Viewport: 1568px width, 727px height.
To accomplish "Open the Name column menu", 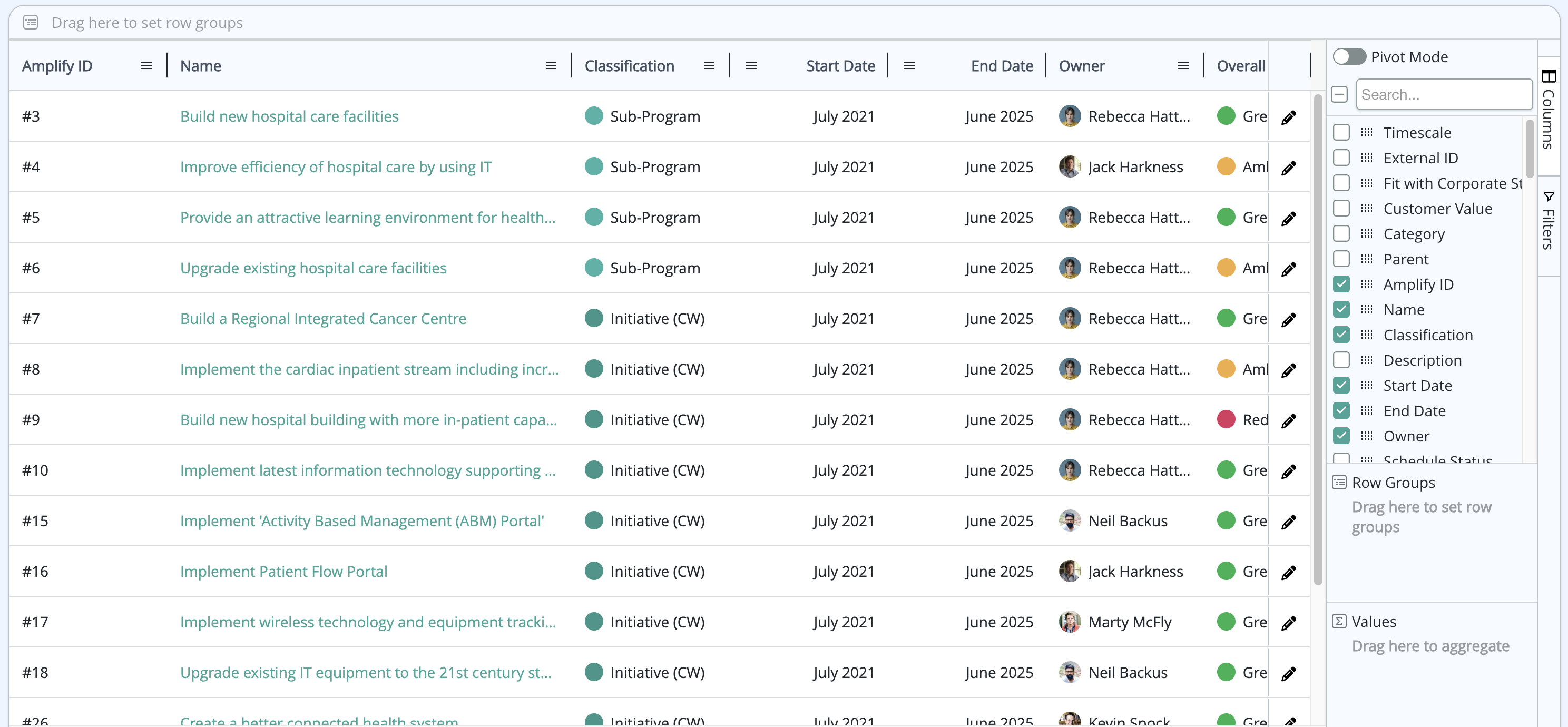I will (x=551, y=66).
